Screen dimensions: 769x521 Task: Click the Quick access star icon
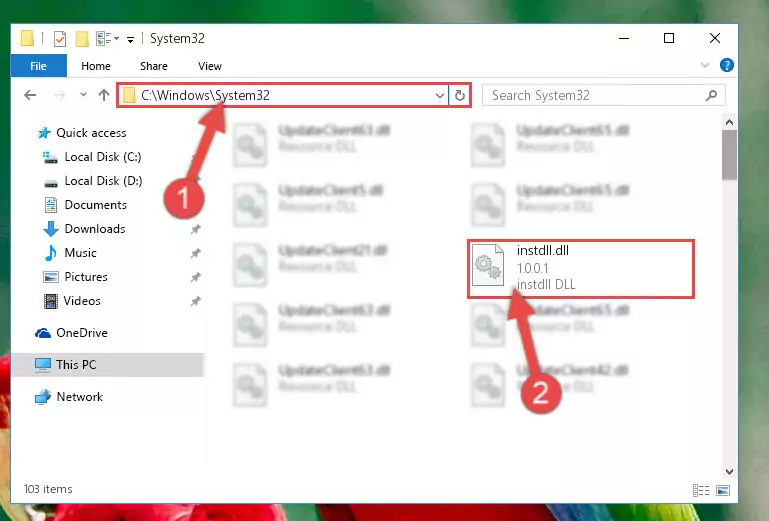coord(44,133)
